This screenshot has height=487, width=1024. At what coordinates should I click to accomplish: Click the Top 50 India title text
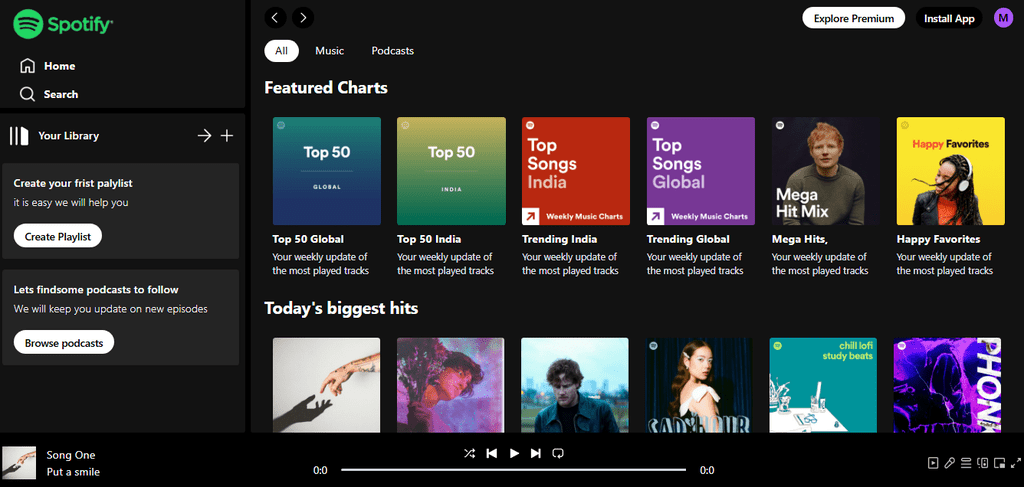(429, 239)
